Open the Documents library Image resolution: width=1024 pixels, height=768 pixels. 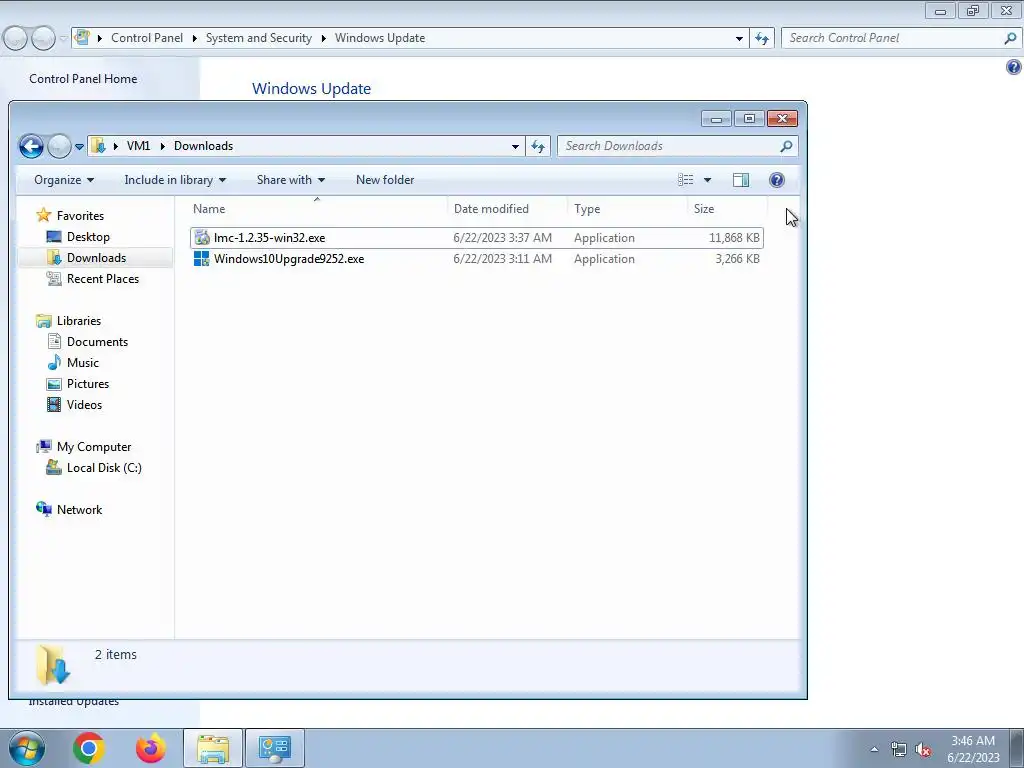click(x=97, y=342)
